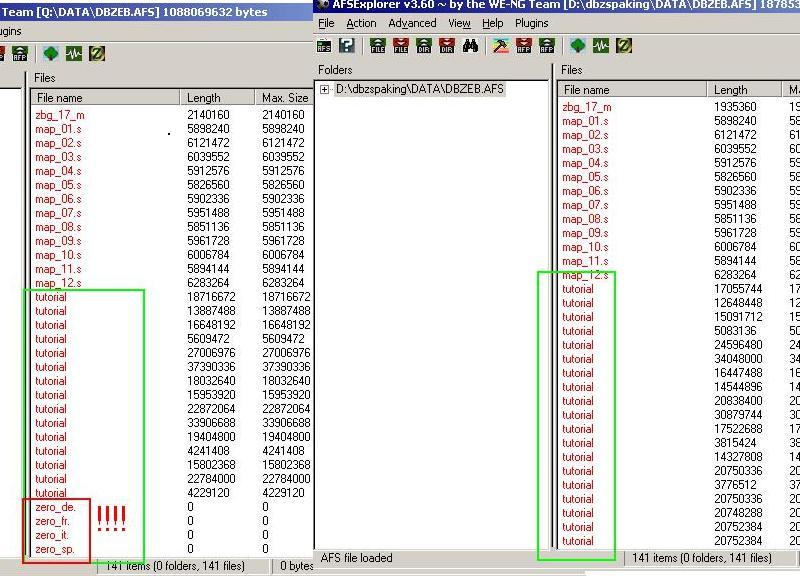The image size is (800, 576).
Task: Sort by File name in the D:\ window
Action: 632,90
